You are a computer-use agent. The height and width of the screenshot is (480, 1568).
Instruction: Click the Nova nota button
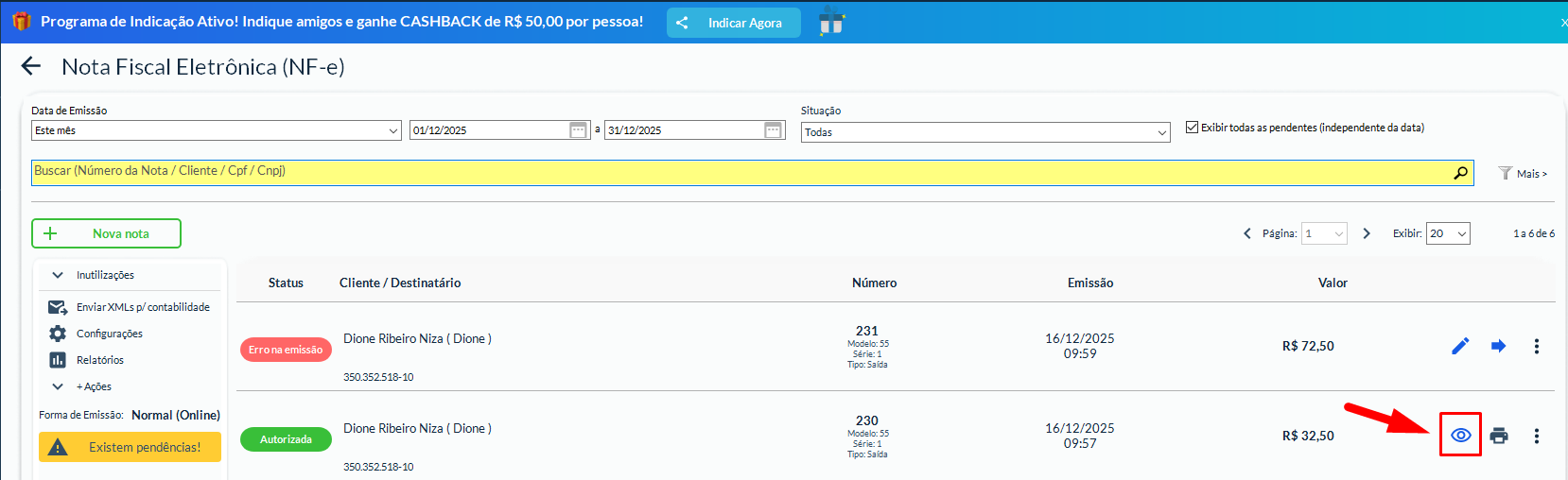tap(106, 233)
